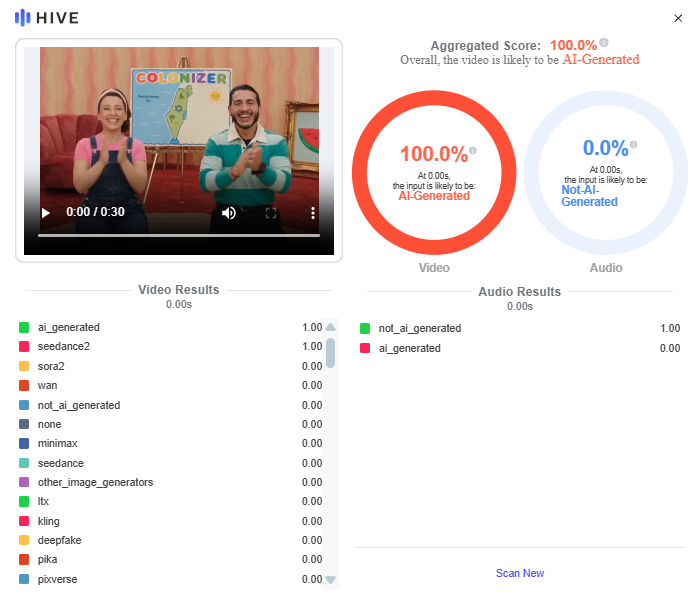Click the info icon next to Aggregated Score

click(604, 42)
